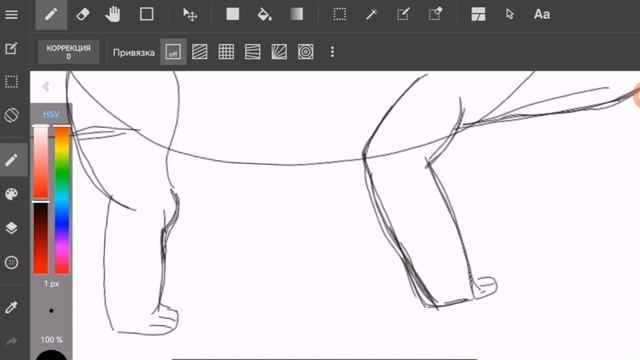The image size is (640, 360).
Task: Select the Selection Pen tool
Action: (403, 15)
